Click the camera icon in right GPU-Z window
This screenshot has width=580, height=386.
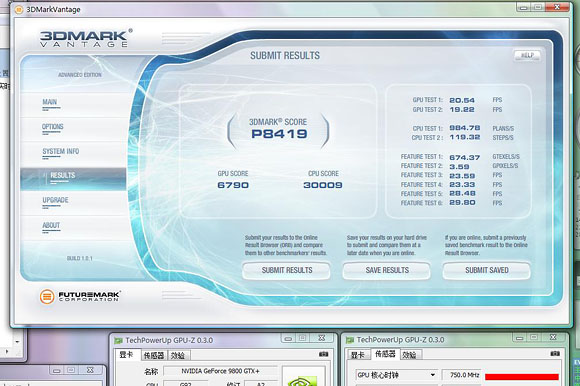click(555, 353)
